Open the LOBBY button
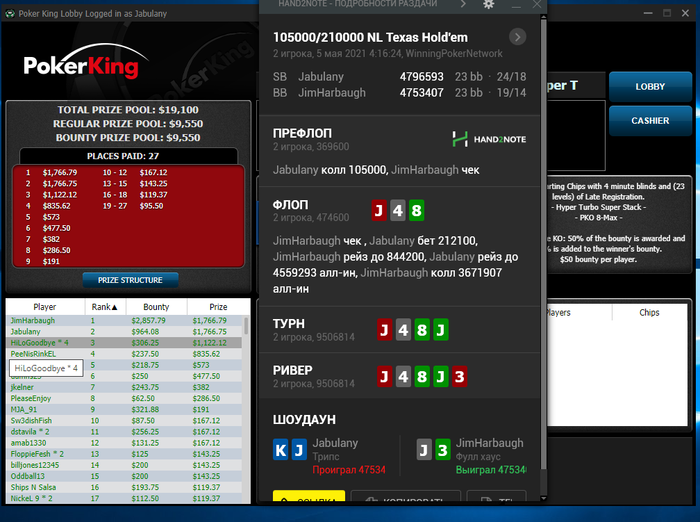Image resolution: width=700 pixels, height=522 pixels. pyautogui.click(x=650, y=87)
